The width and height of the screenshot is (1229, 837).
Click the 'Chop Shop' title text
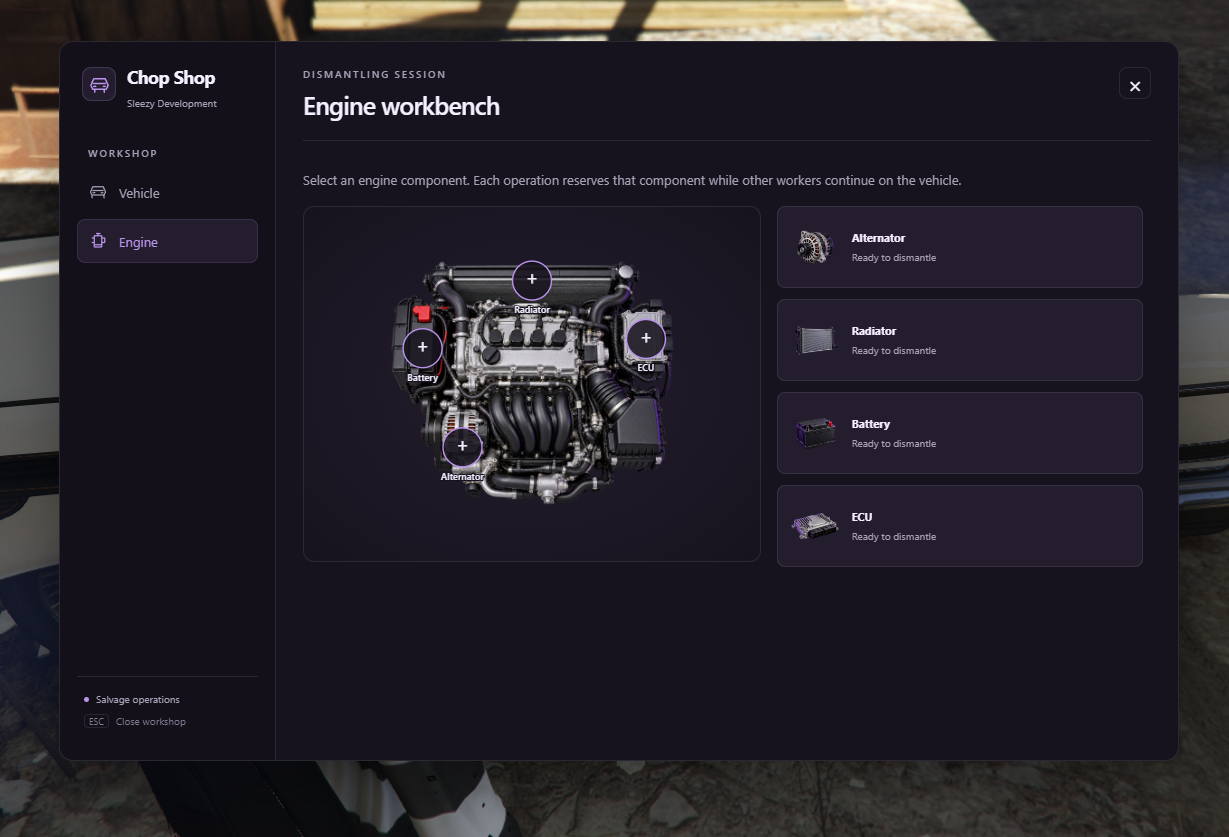point(171,78)
